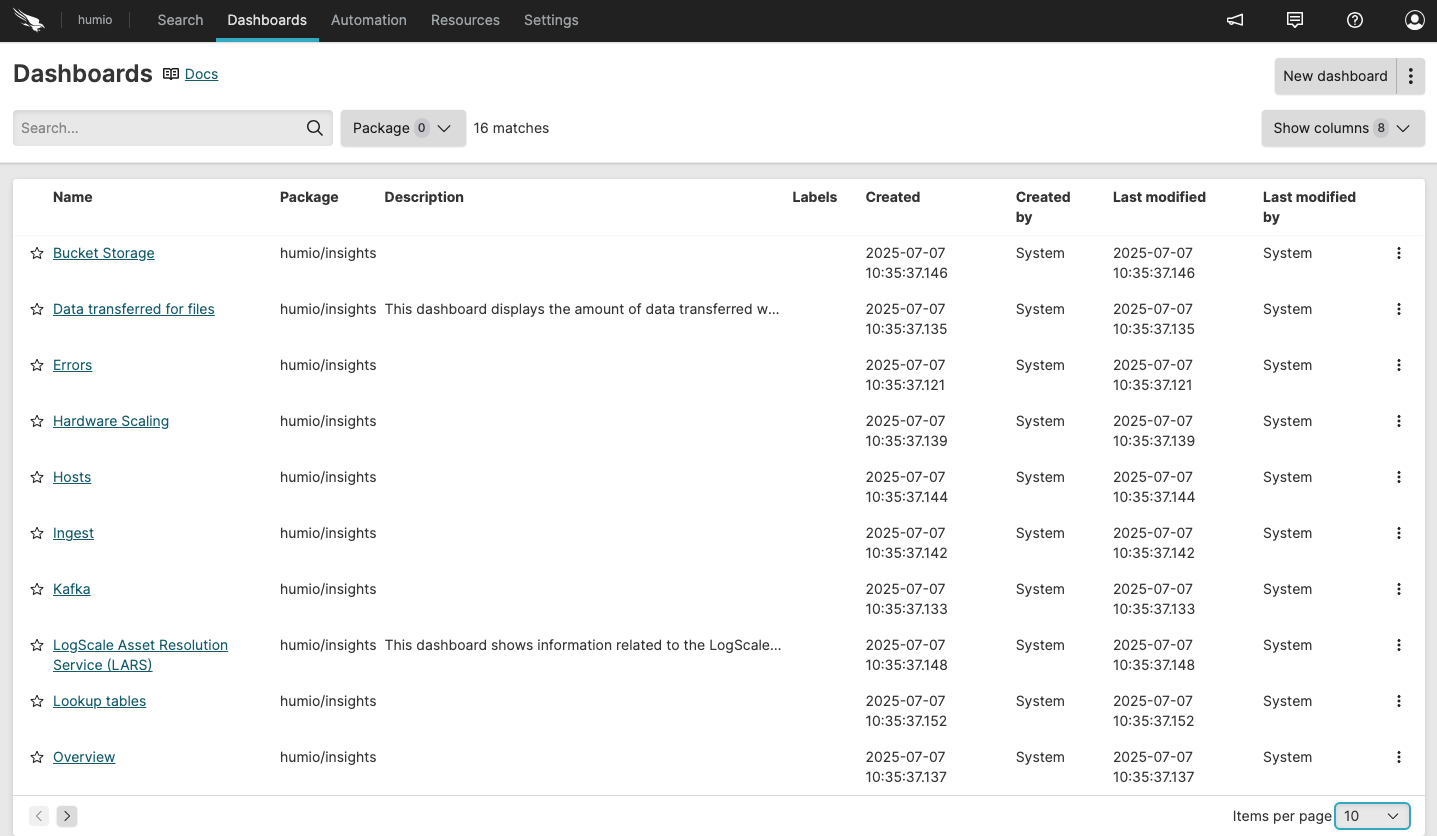Open the help question mark icon
The width and height of the screenshot is (1437, 836).
pyautogui.click(x=1355, y=20)
